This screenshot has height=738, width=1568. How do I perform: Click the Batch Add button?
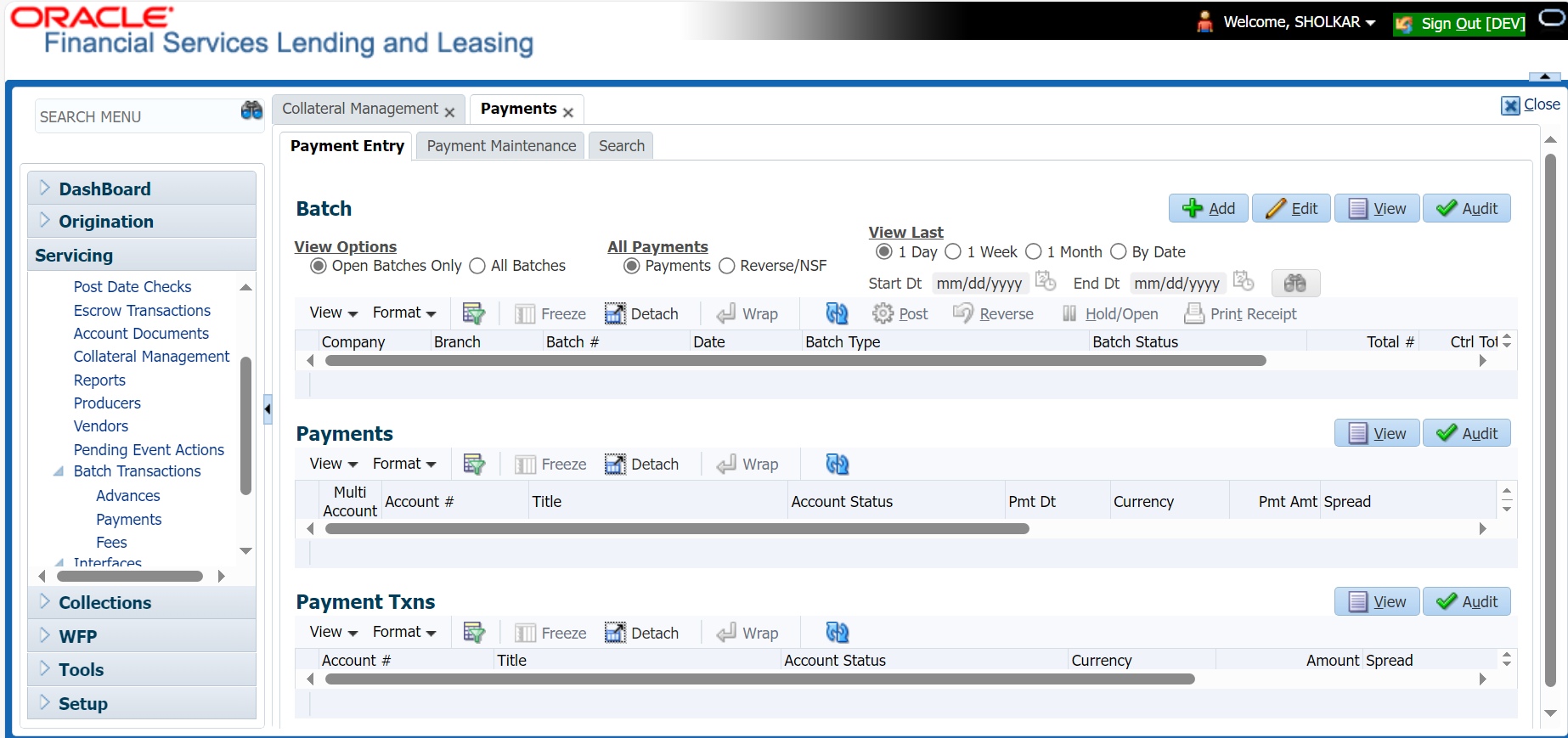(1208, 208)
